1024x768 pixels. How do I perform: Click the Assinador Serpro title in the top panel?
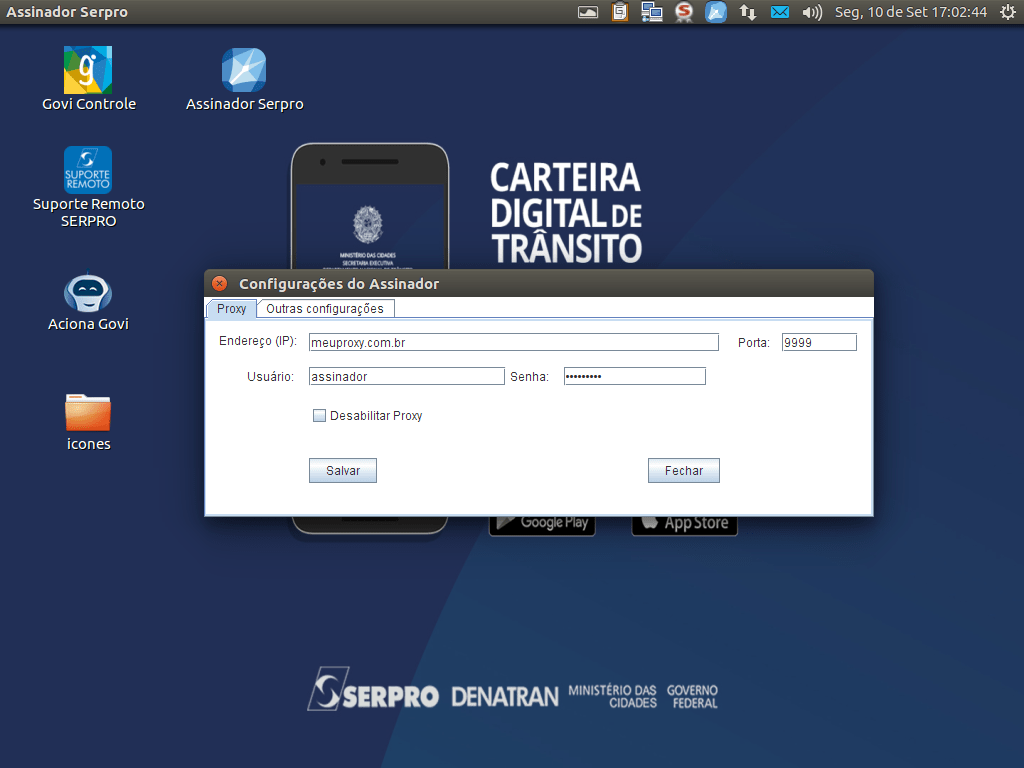67,12
